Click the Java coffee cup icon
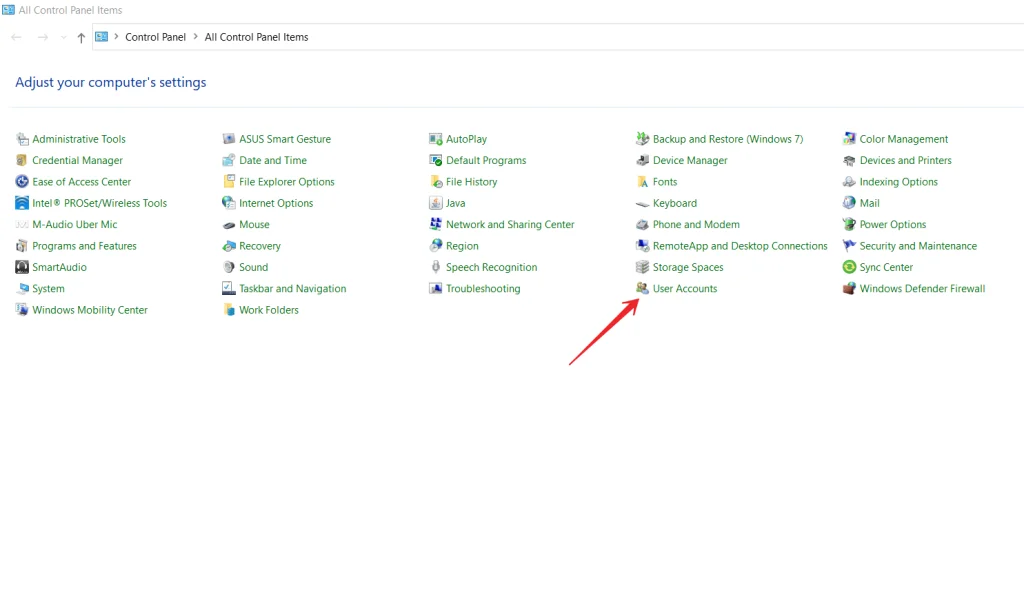 (436, 203)
